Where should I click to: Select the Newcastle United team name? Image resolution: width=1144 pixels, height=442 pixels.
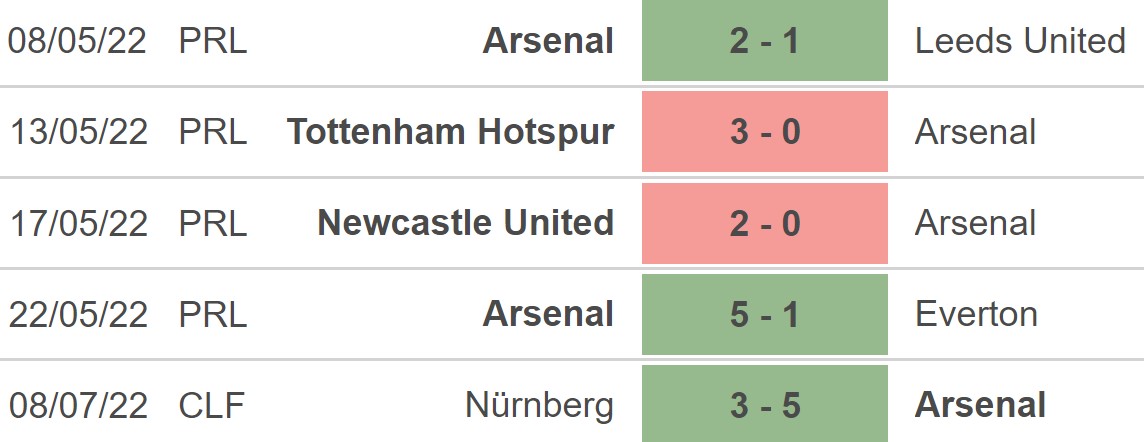click(x=465, y=223)
